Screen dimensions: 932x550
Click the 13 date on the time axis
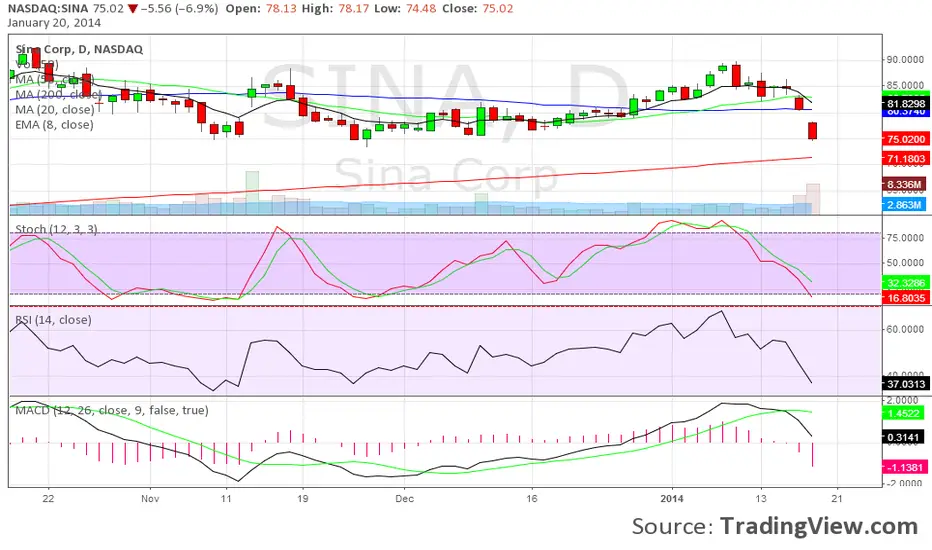[761, 498]
